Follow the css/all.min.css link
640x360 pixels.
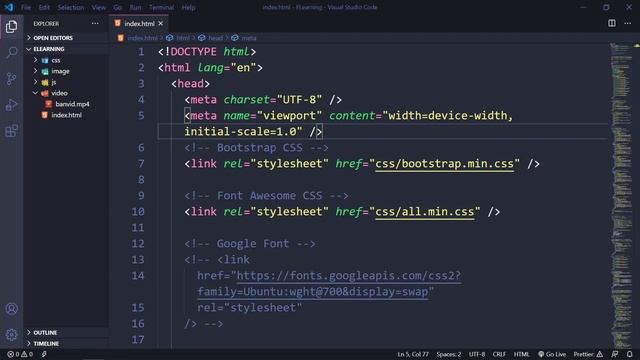[424, 212]
